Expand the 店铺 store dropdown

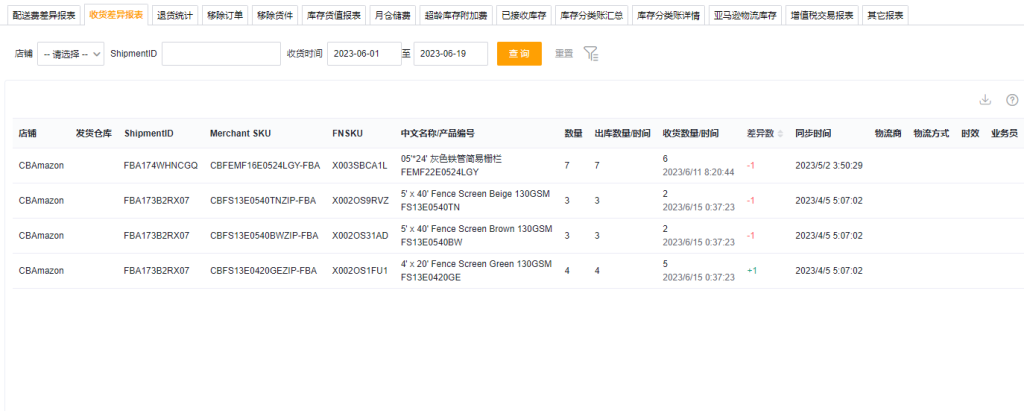click(x=71, y=54)
